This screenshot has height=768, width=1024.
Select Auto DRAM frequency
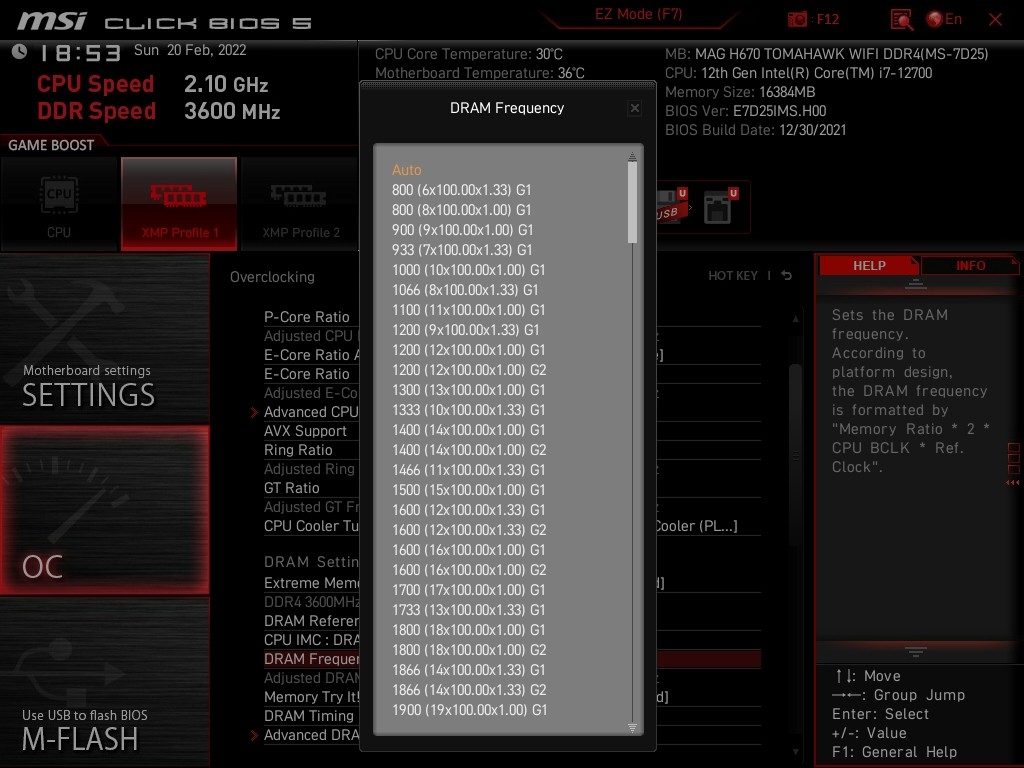click(407, 170)
